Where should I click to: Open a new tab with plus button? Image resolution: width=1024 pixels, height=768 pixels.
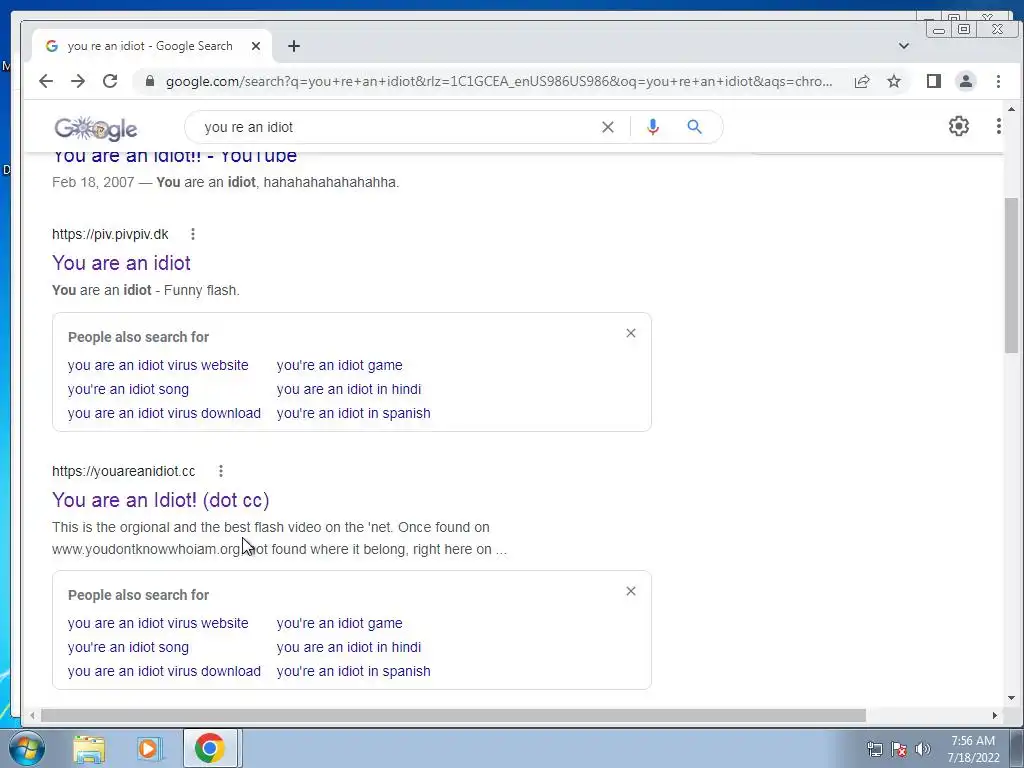point(294,46)
